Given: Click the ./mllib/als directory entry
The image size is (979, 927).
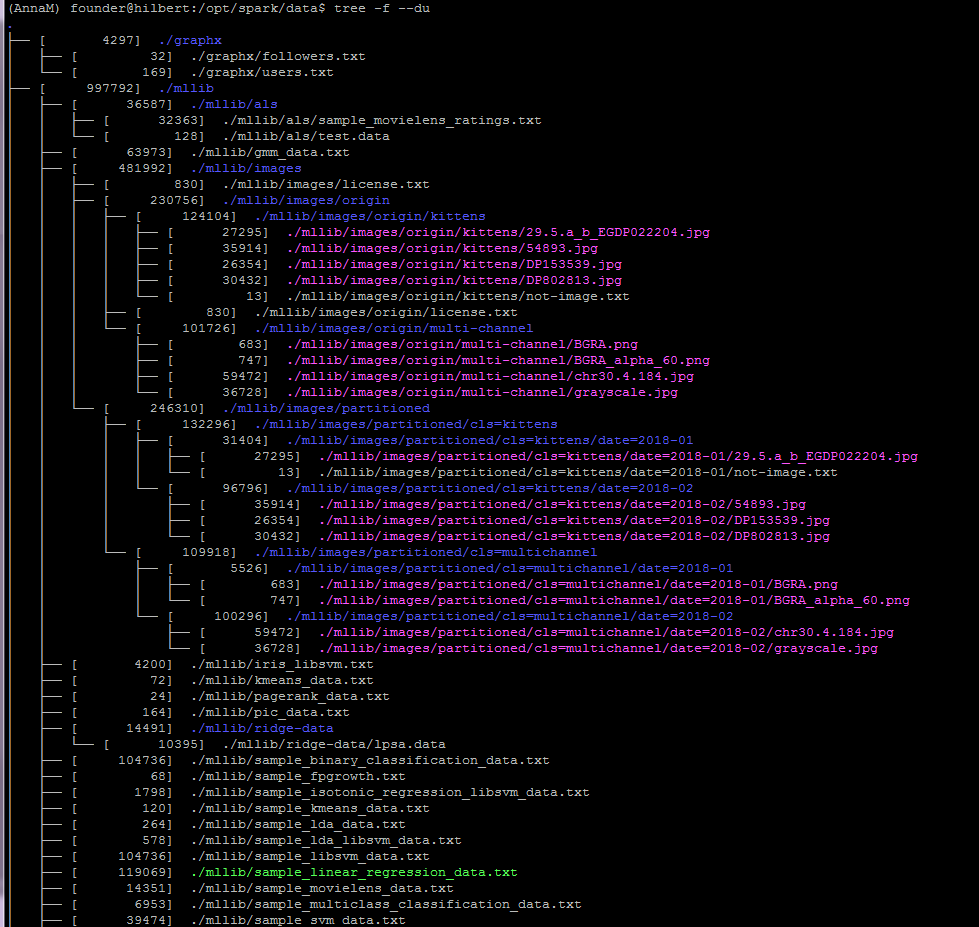Looking at the screenshot, I should point(234,104).
